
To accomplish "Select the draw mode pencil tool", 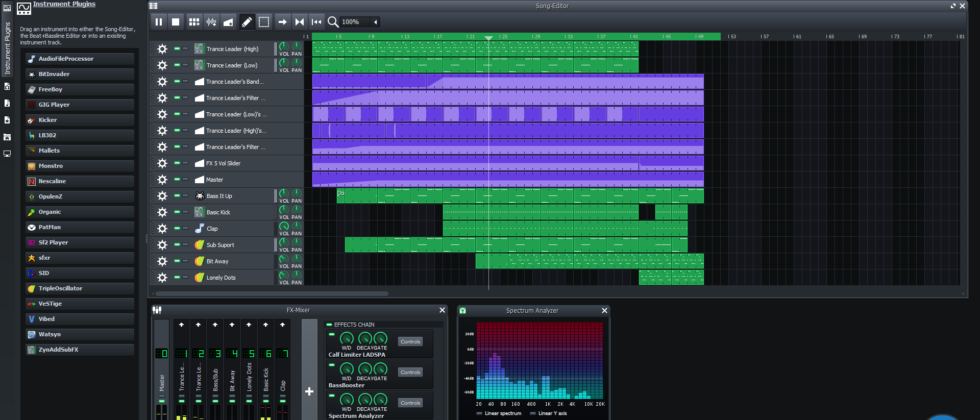I will click(x=246, y=21).
